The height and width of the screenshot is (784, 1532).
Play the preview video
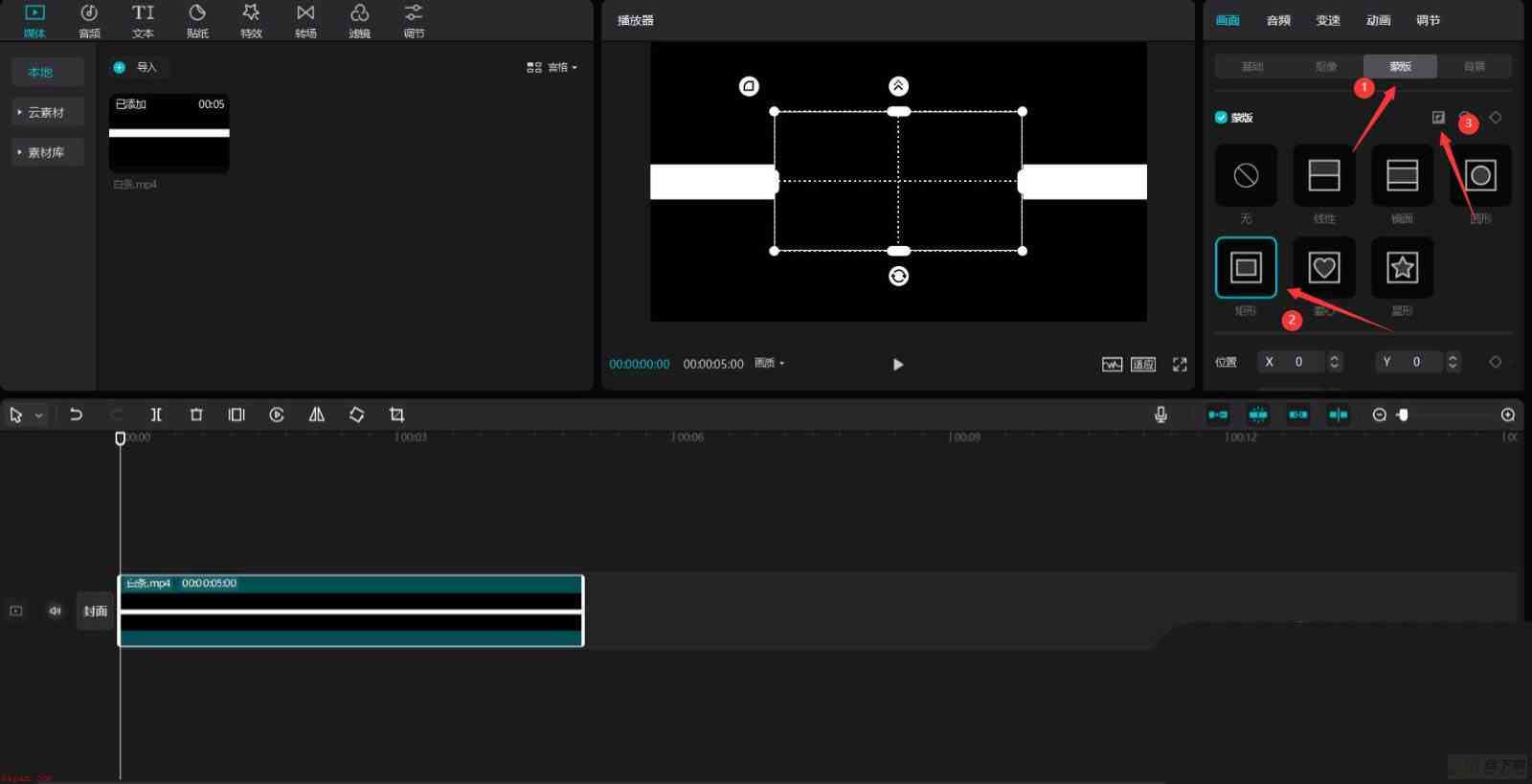coord(898,365)
